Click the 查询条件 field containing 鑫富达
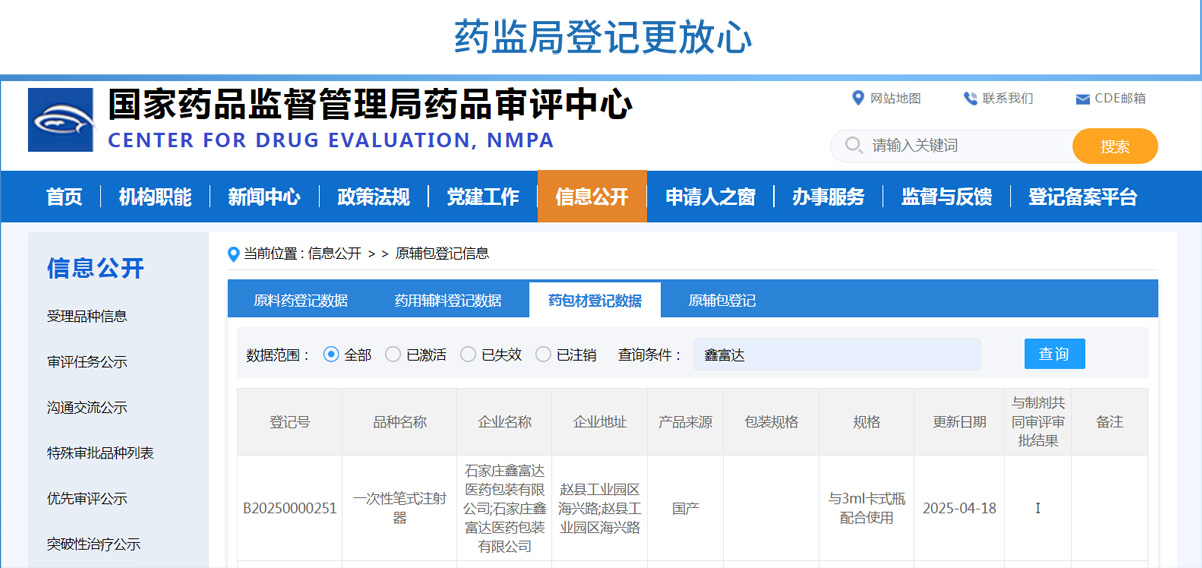The image size is (1202, 568). (836, 355)
